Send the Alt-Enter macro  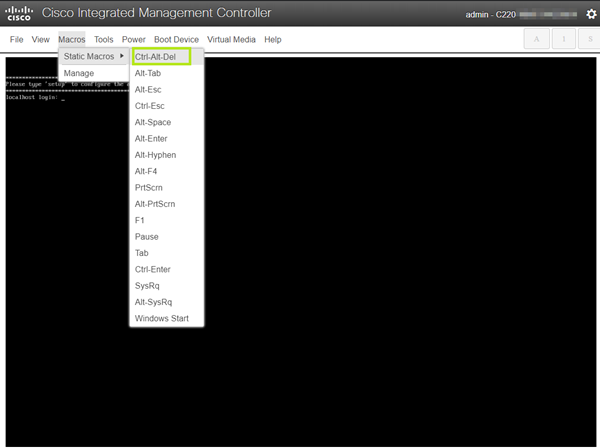tap(167, 138)
